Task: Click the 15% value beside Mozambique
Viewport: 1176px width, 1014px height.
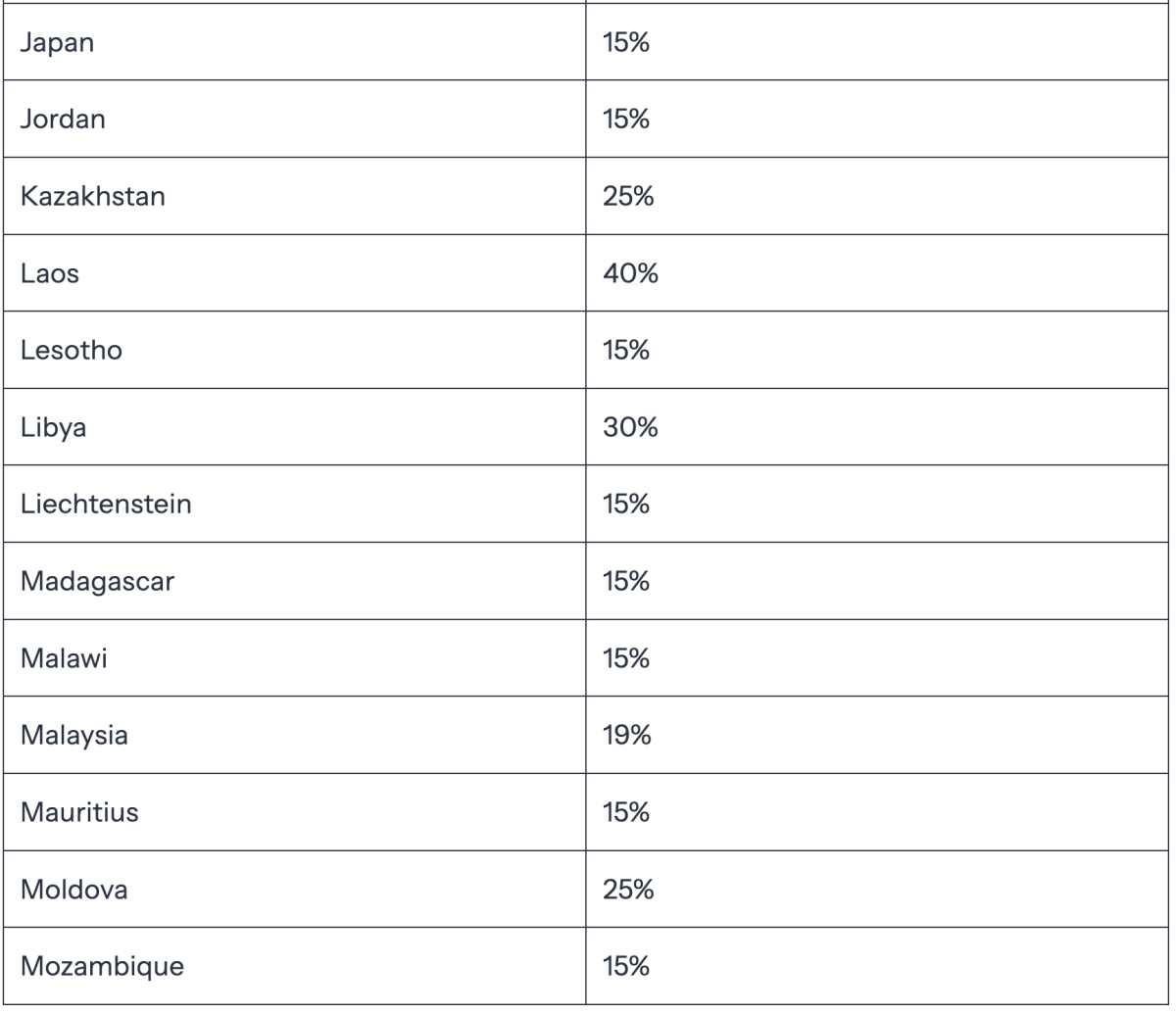Action: [x=627, y=967]
